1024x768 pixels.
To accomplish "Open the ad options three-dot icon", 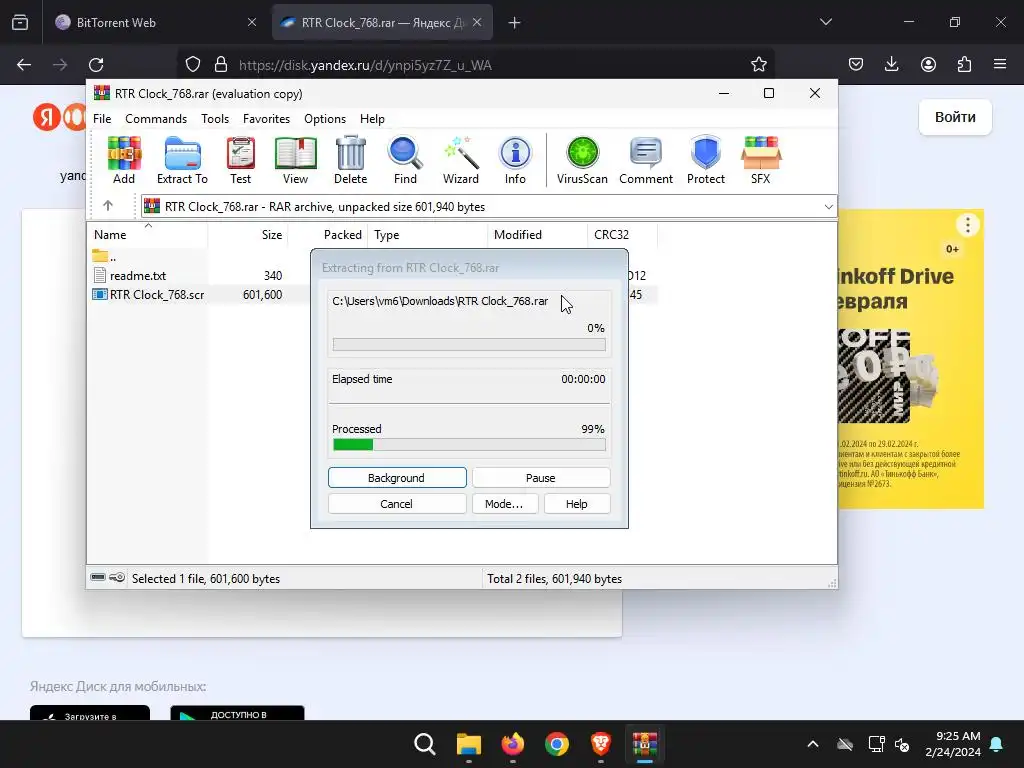I will click(968, 225).
